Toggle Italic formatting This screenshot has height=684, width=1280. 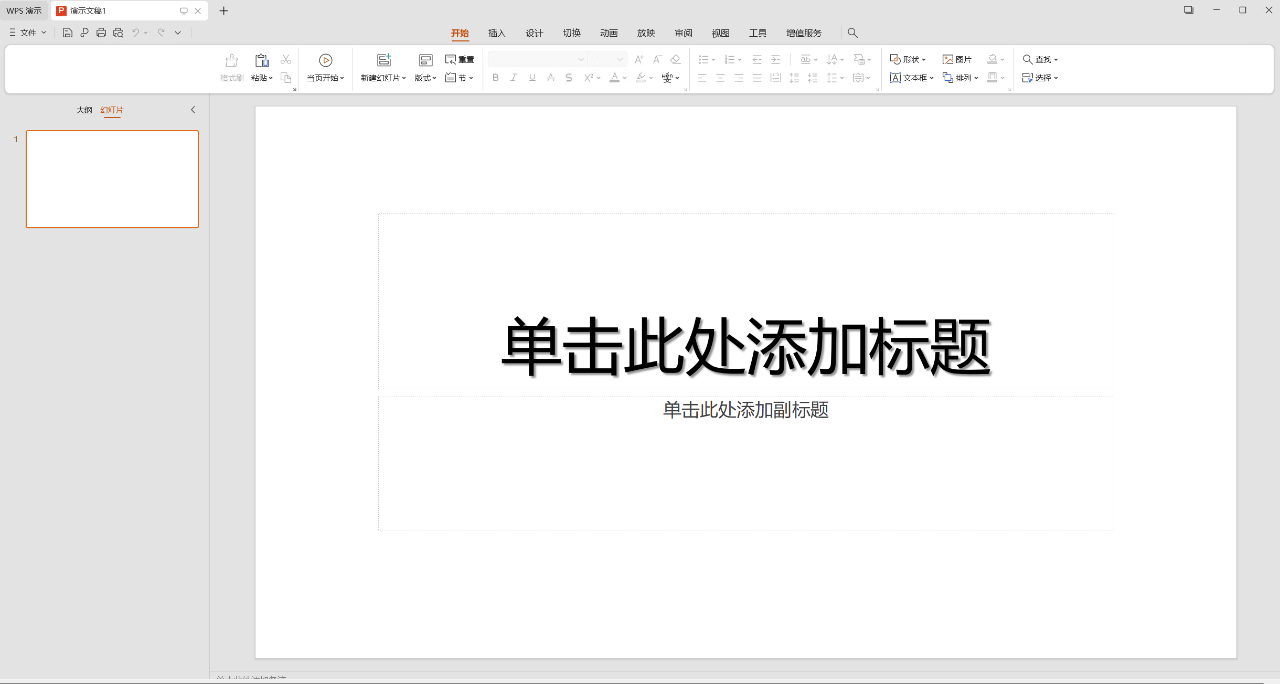tap(513, 78)
